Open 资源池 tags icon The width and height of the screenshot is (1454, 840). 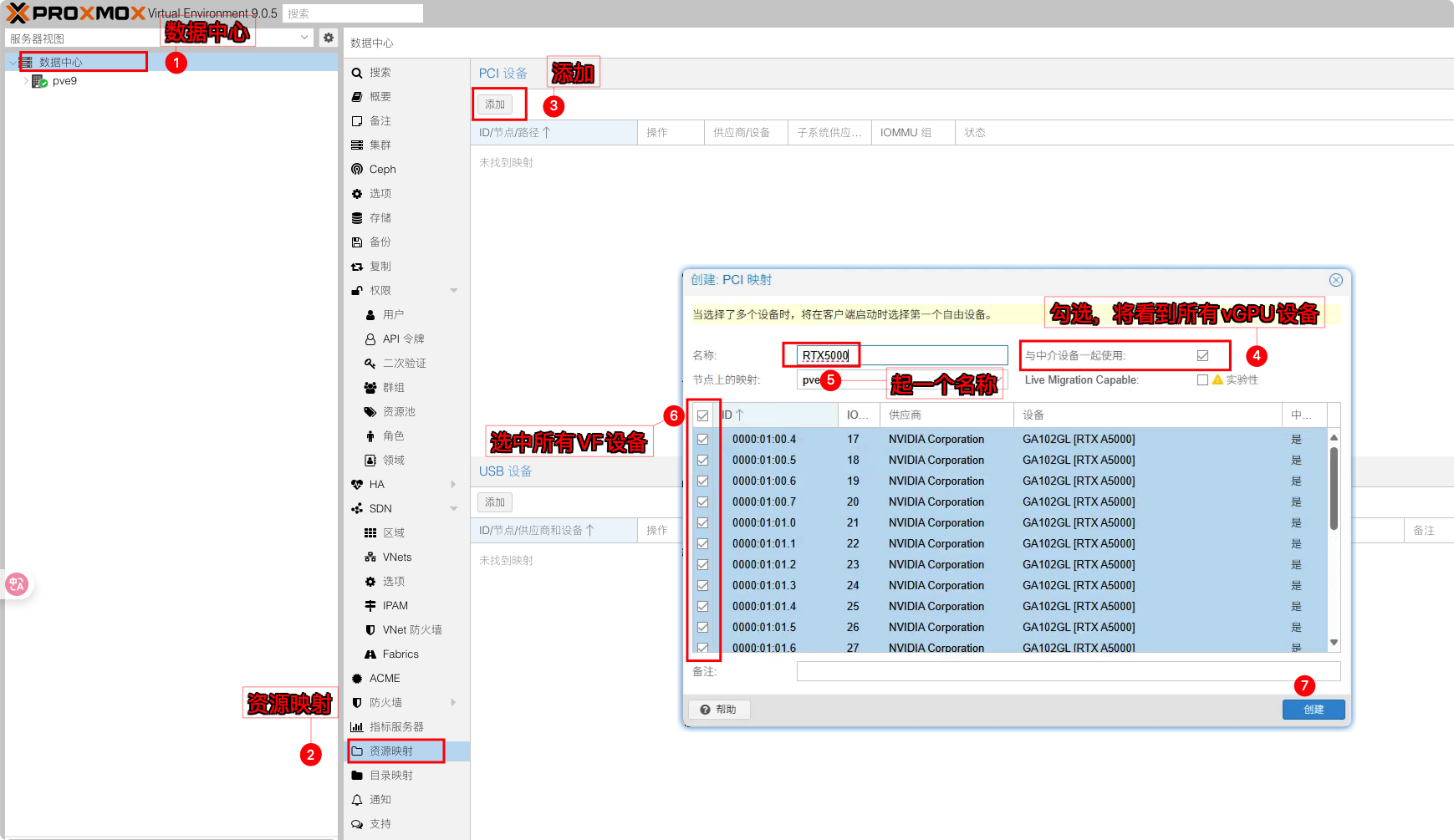370,412
